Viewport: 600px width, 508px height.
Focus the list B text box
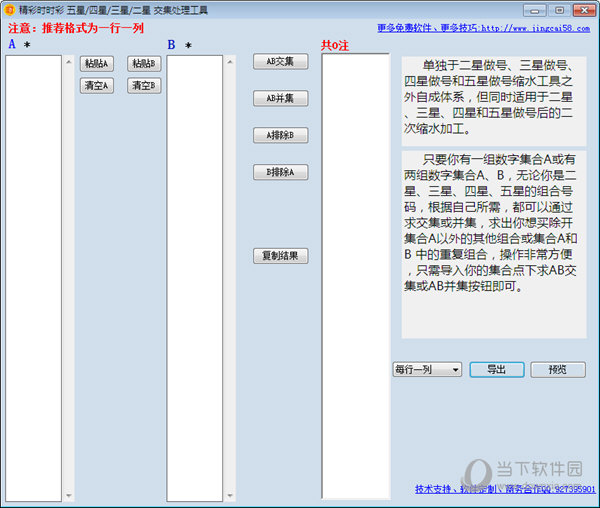pyautogui.click(x=195, y=278)
